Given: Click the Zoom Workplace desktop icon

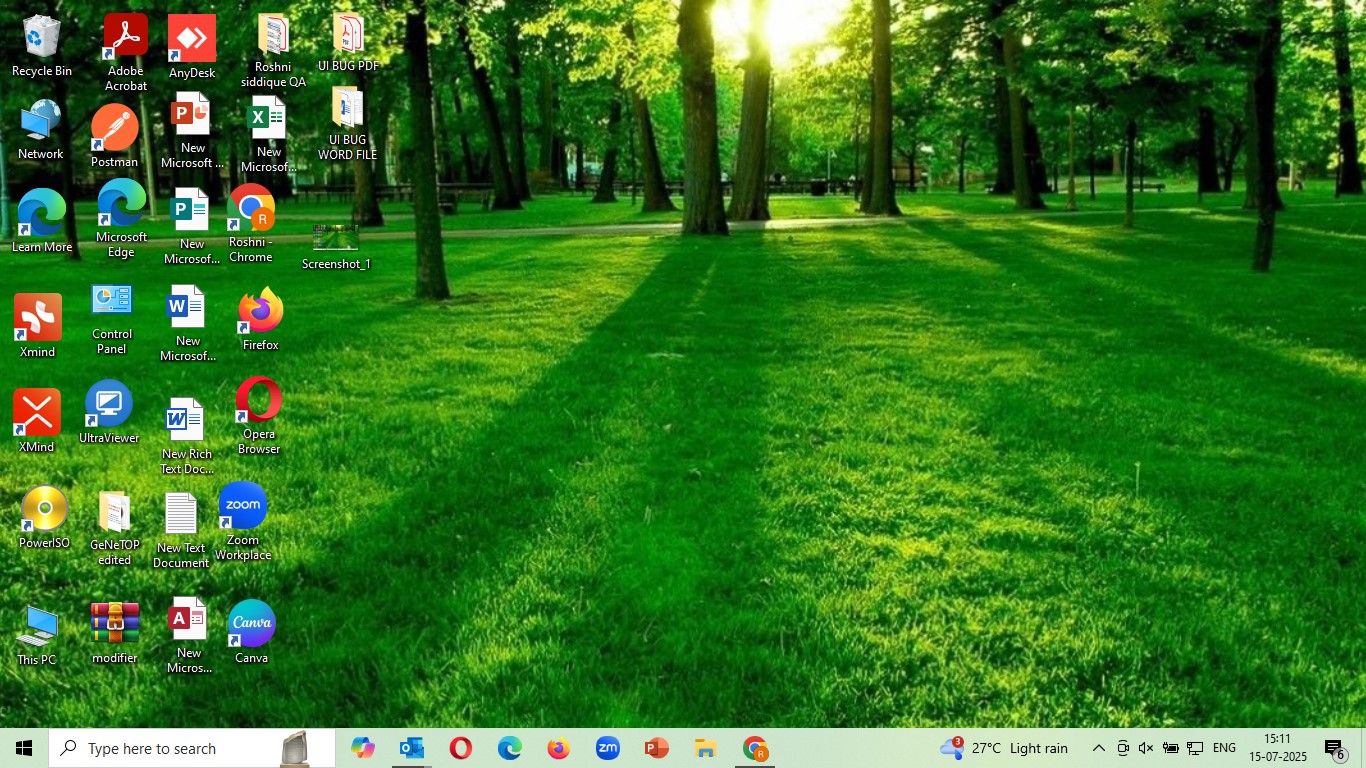Looking at the screenshot, I should 243,507.
